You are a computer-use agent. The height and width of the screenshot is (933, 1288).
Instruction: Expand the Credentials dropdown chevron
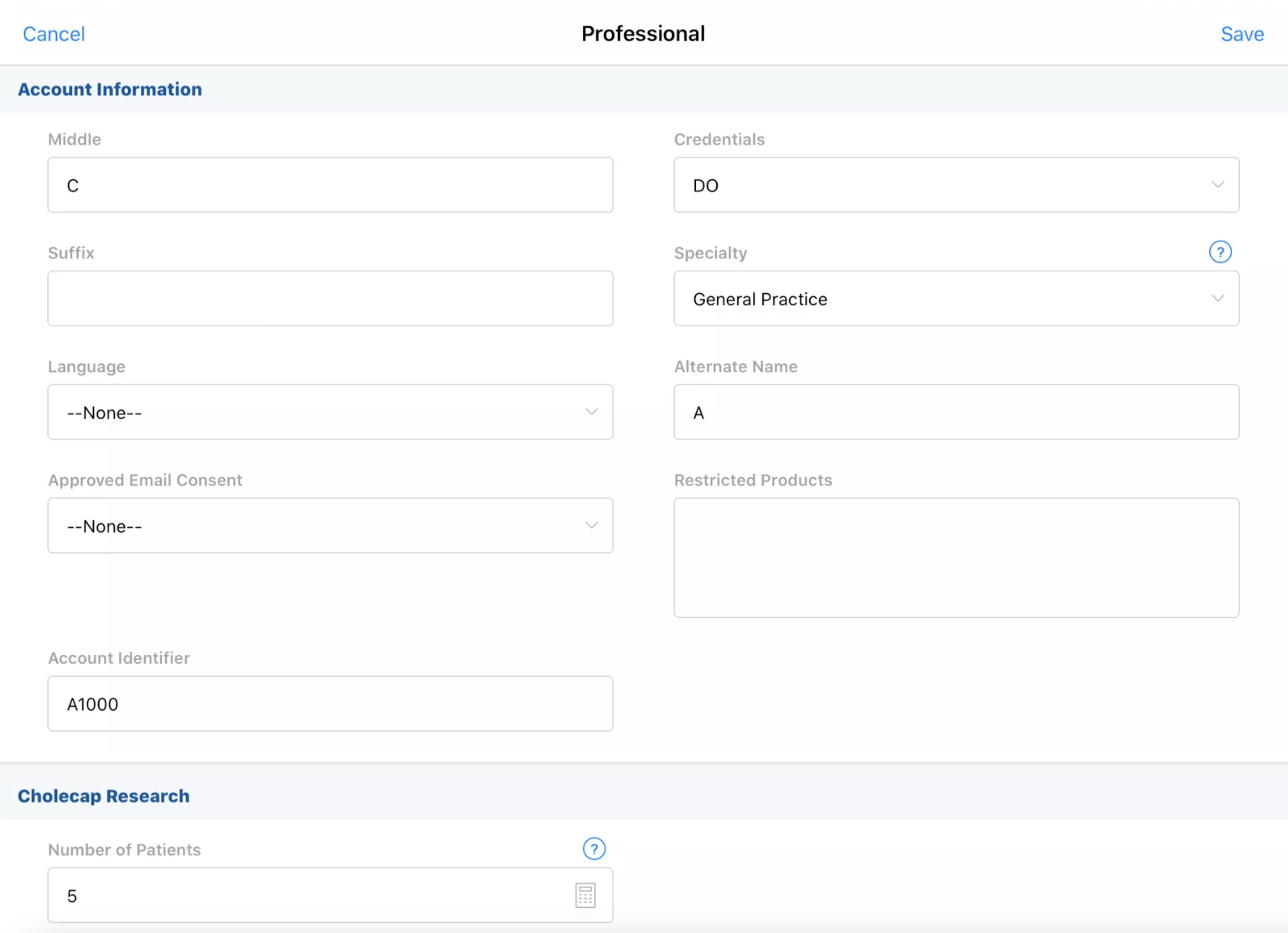click(x=1217, y=185)
